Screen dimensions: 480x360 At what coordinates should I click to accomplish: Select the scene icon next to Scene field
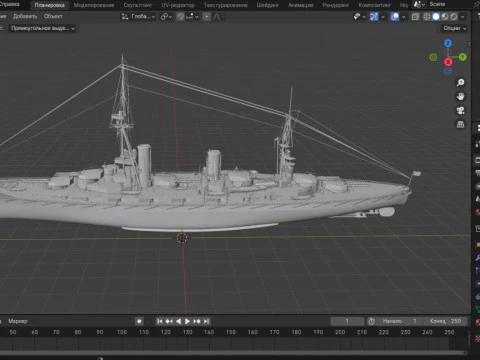click(x=419, y=4)
